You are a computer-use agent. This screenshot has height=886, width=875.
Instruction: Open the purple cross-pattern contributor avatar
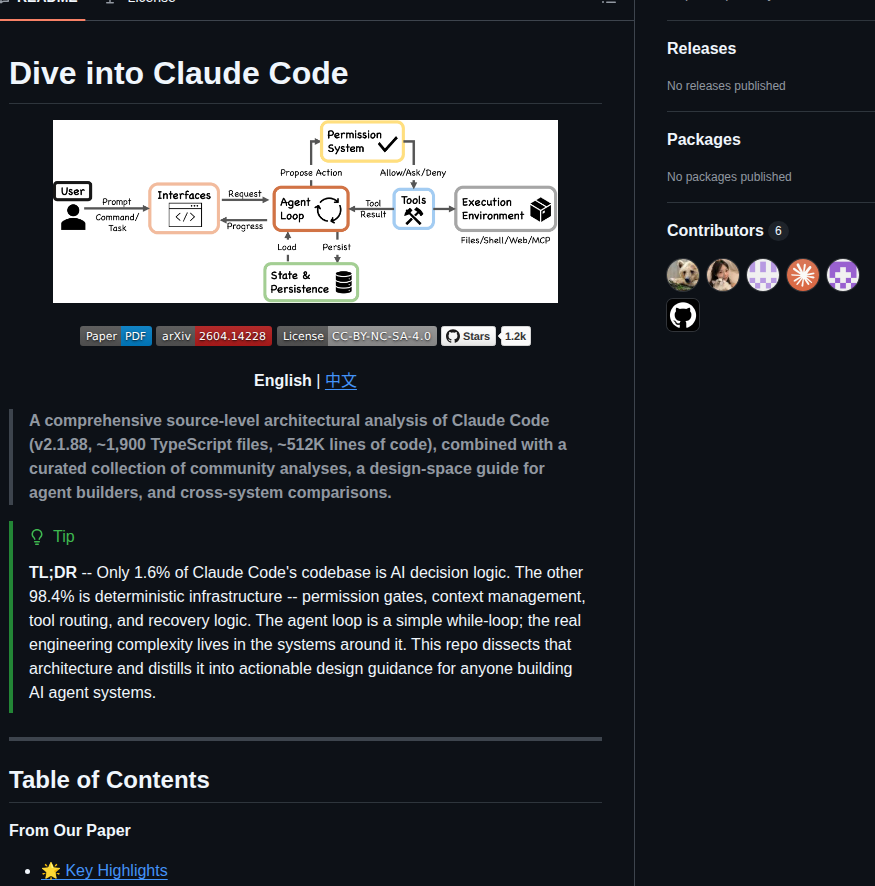point(843,275)
